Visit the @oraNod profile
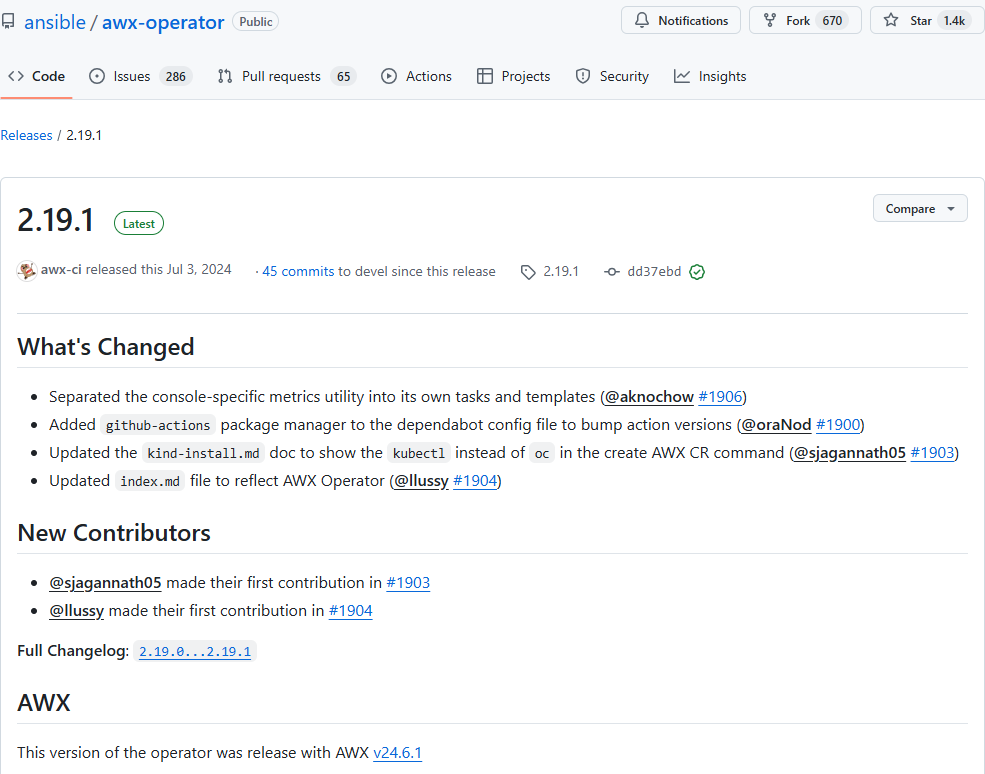Viewport: 985px width, 774px height. 776,425
